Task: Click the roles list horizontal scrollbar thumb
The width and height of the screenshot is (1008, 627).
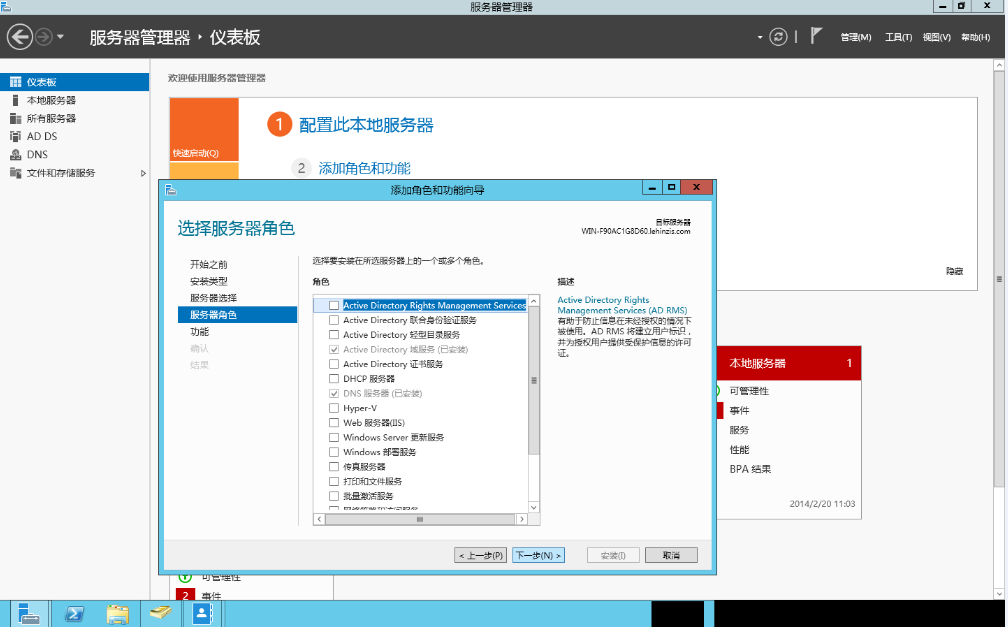Action: (x=420, y=519)
